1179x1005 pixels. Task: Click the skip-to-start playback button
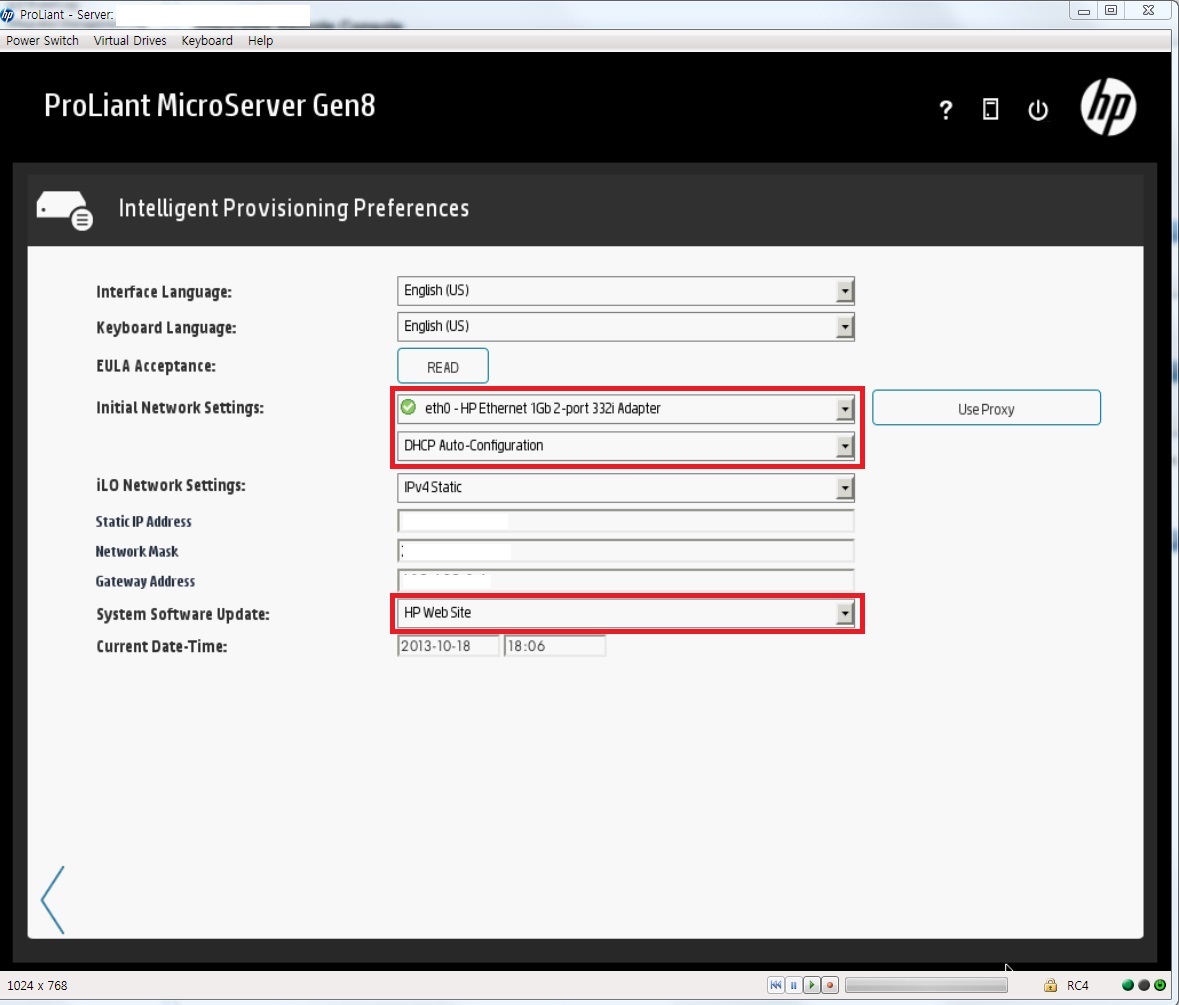tap(775, 985)
